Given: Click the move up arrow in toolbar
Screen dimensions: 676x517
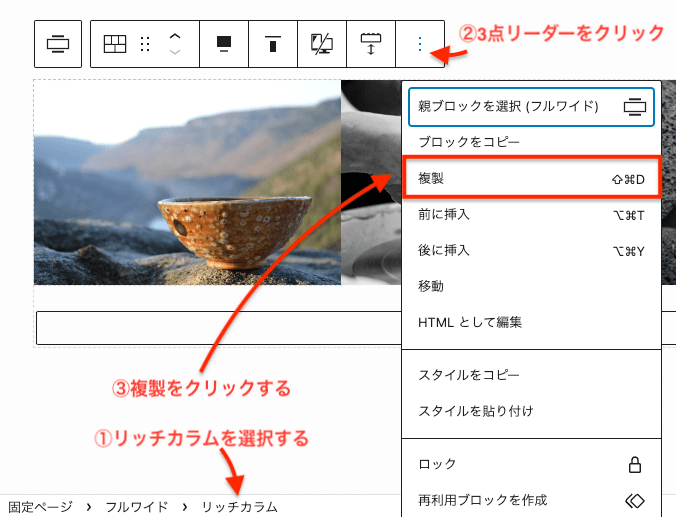Looking at the screenshot, I should click(175, 36).
